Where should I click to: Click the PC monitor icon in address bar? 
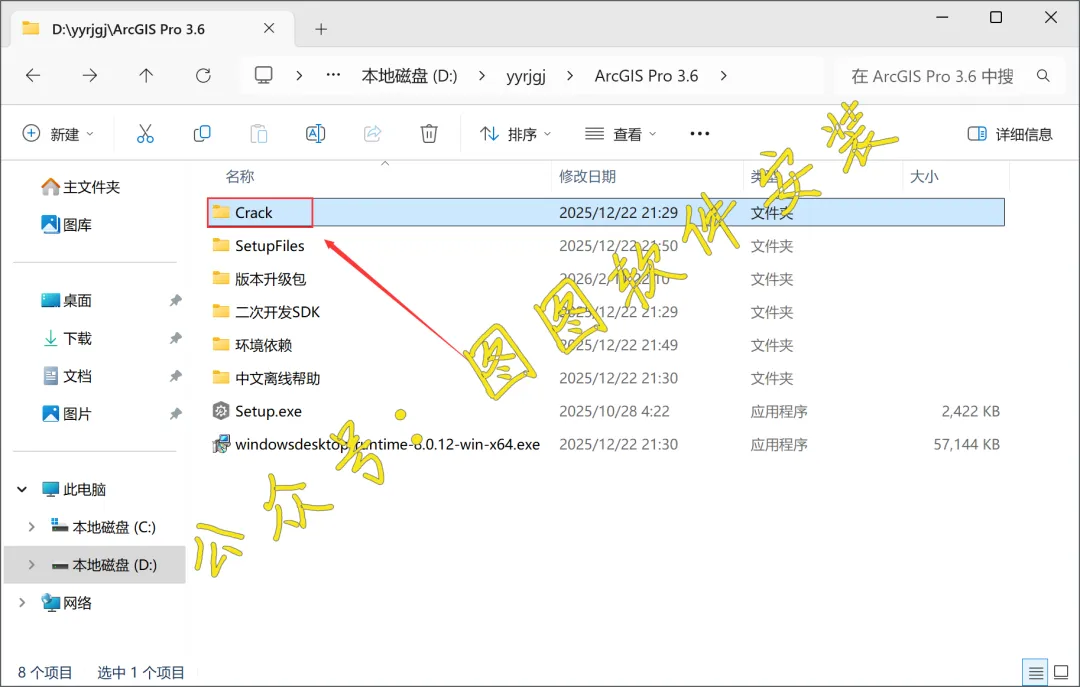click(x=264, y=76)
